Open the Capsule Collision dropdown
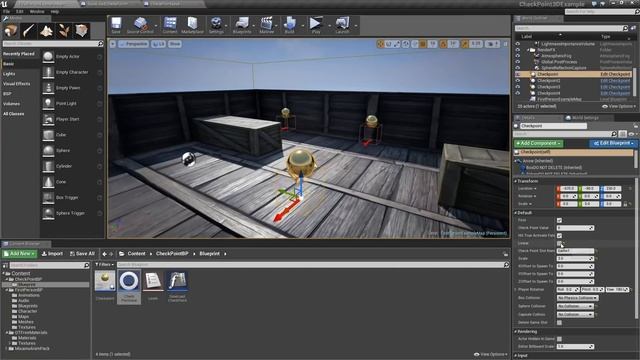The height and width of the screenshot is (360, 640). pyautogui.click(x=575, y=314)
